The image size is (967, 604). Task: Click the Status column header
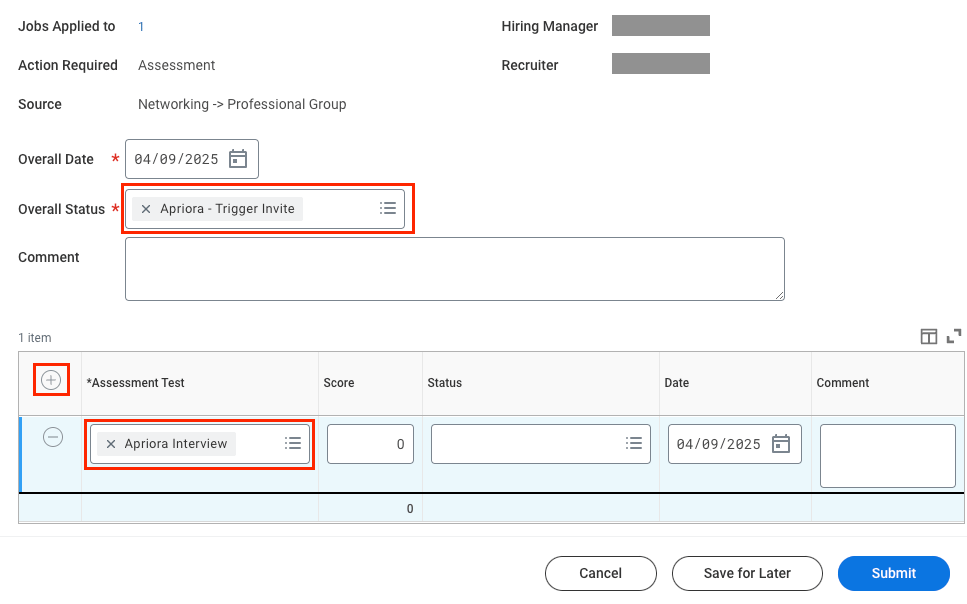(445, 383)
